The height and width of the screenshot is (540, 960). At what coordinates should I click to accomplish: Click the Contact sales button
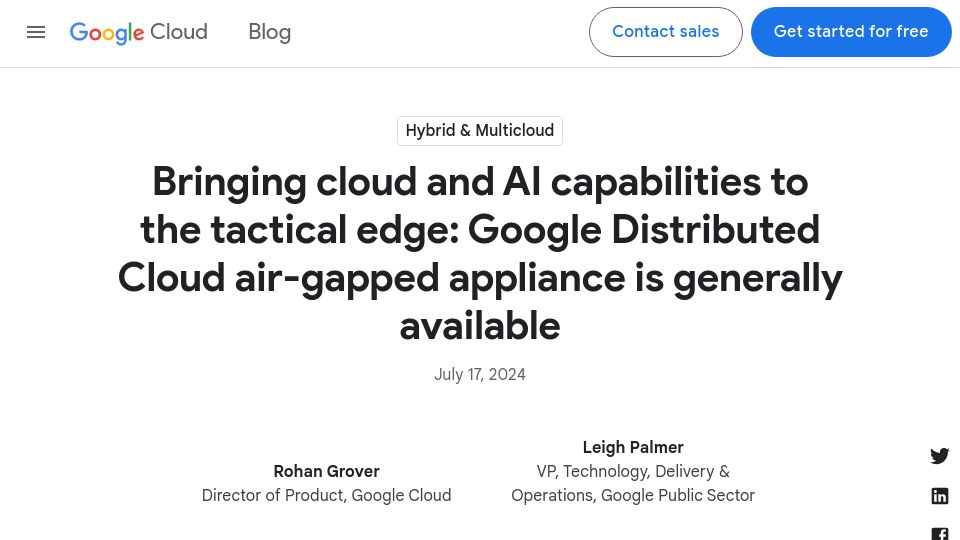pos(666,32)
